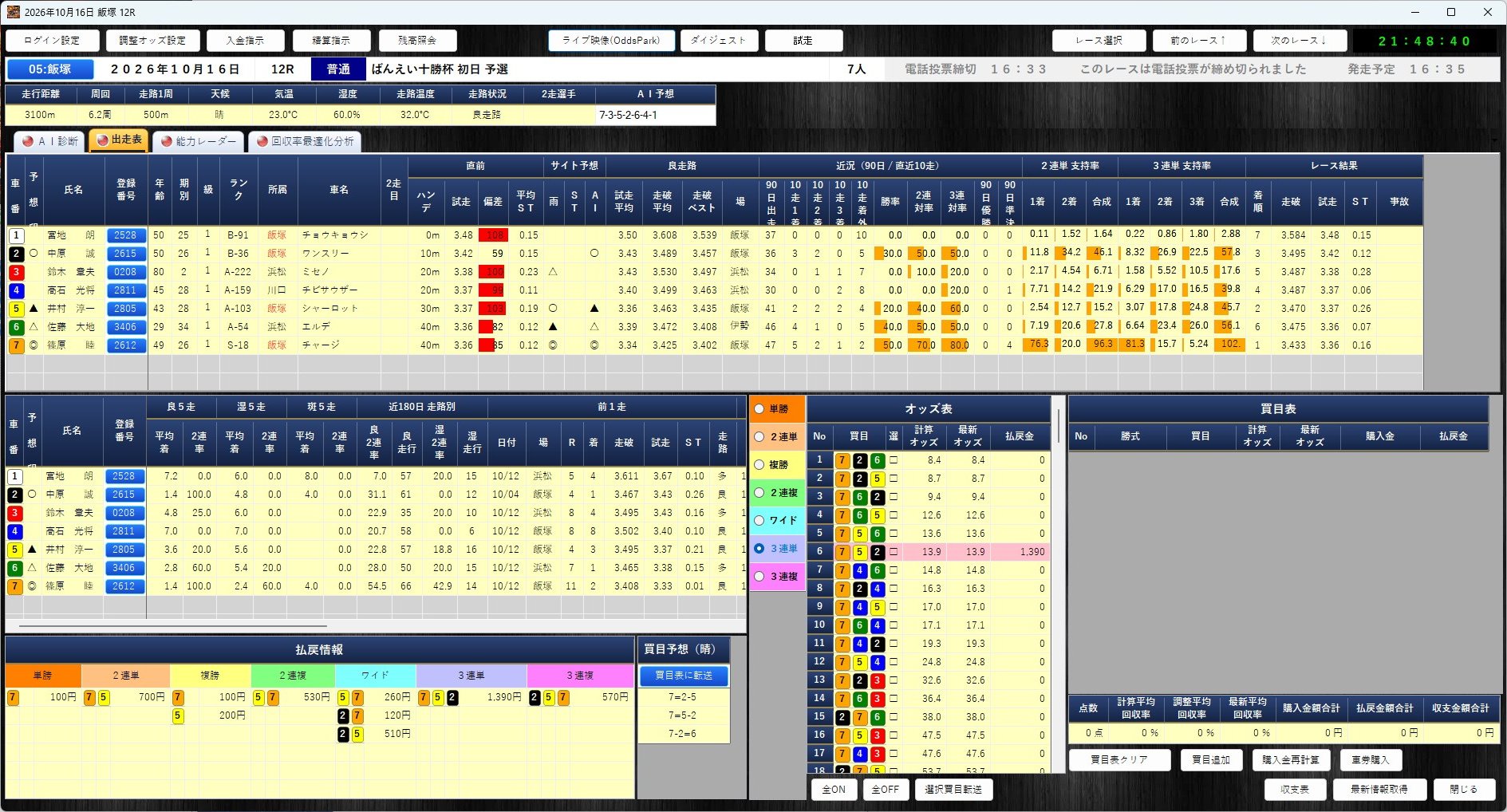This screenshot has height=812, width=1507.
Task: Open ライブ映像(OddsPark)
Action: coord(612,41)
